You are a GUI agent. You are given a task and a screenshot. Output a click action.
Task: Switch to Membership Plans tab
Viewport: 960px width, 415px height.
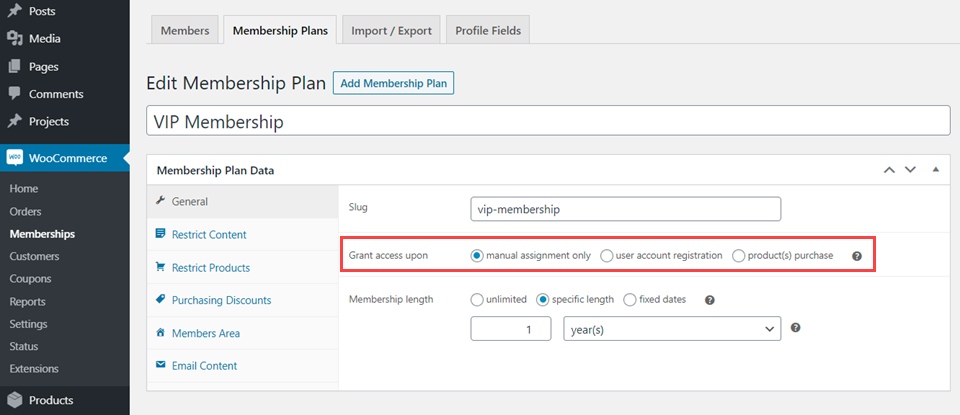point(280,31)
